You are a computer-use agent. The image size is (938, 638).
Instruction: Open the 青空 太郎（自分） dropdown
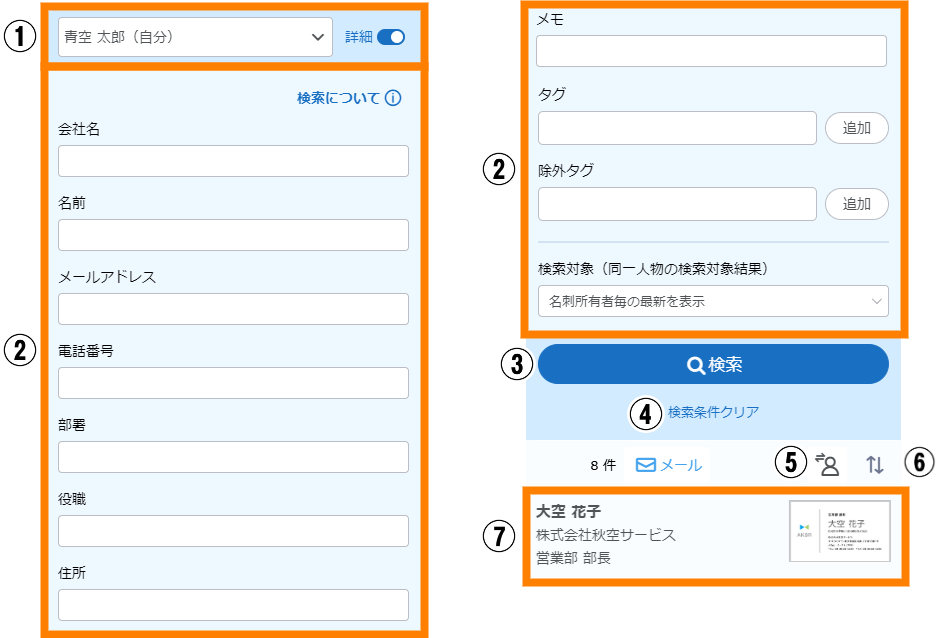(x=195, y=37)
